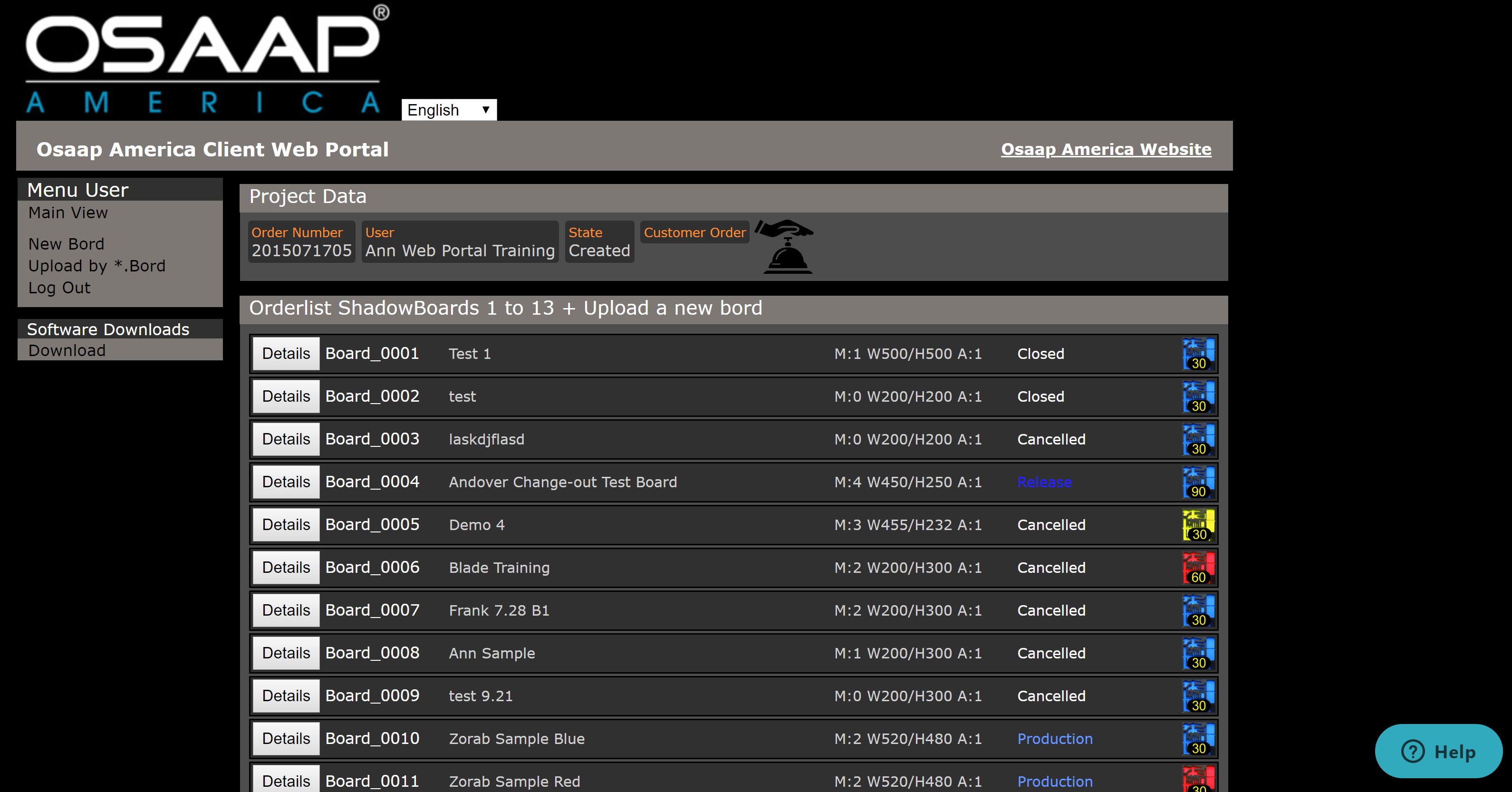Open Details for Board_0001

[286, 353]
